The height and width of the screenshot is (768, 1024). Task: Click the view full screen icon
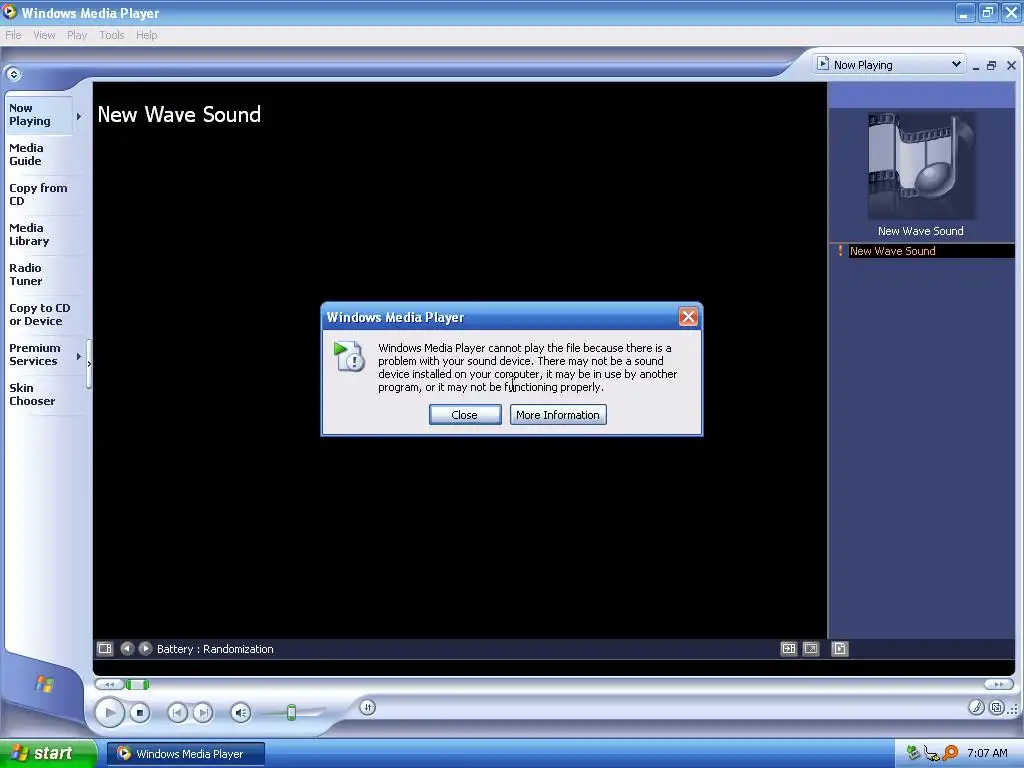pyautogui.click(x=811, y=648)
